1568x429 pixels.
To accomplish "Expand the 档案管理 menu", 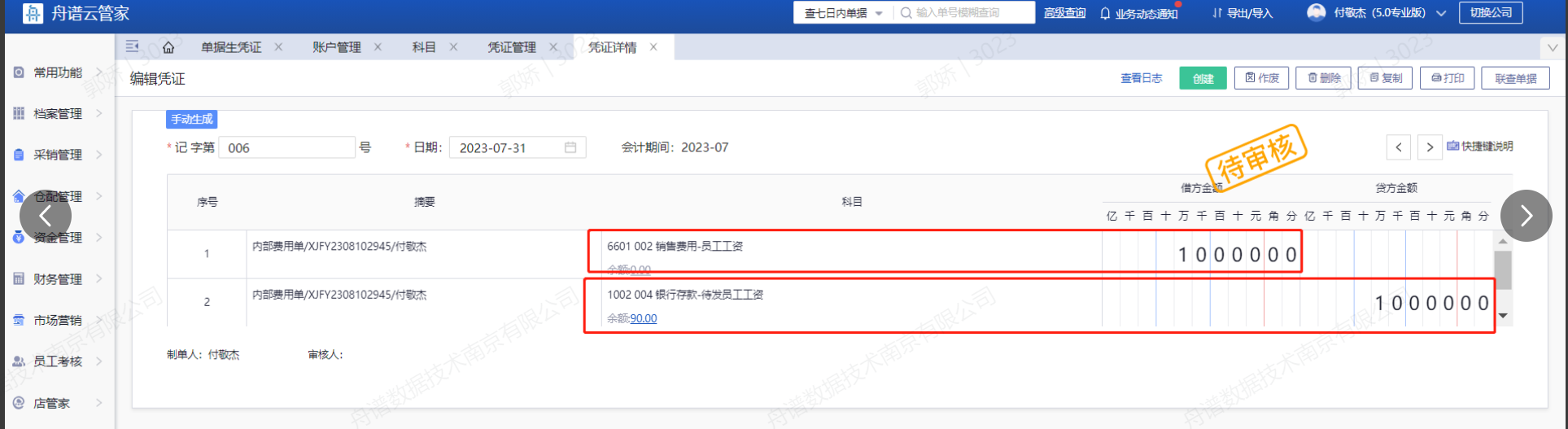I will pyautogui.click(x=99, y=113).
